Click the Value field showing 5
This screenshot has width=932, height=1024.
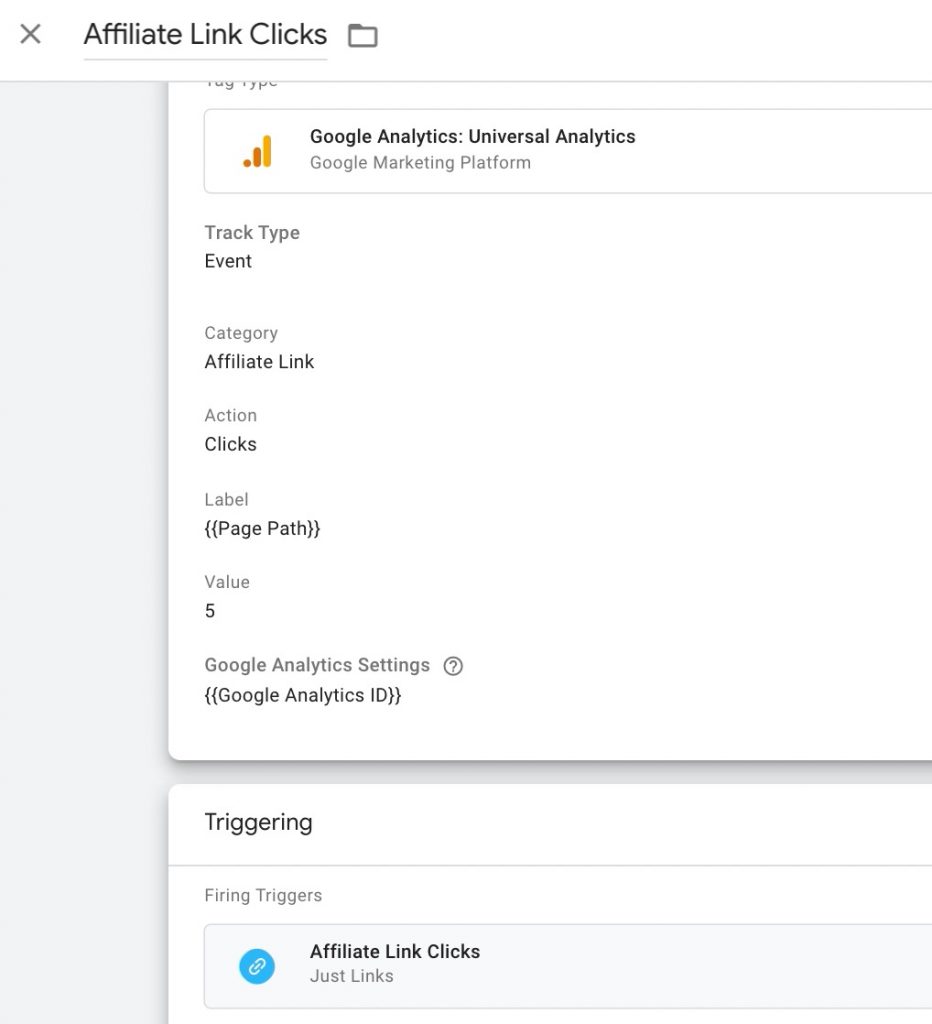210,611
